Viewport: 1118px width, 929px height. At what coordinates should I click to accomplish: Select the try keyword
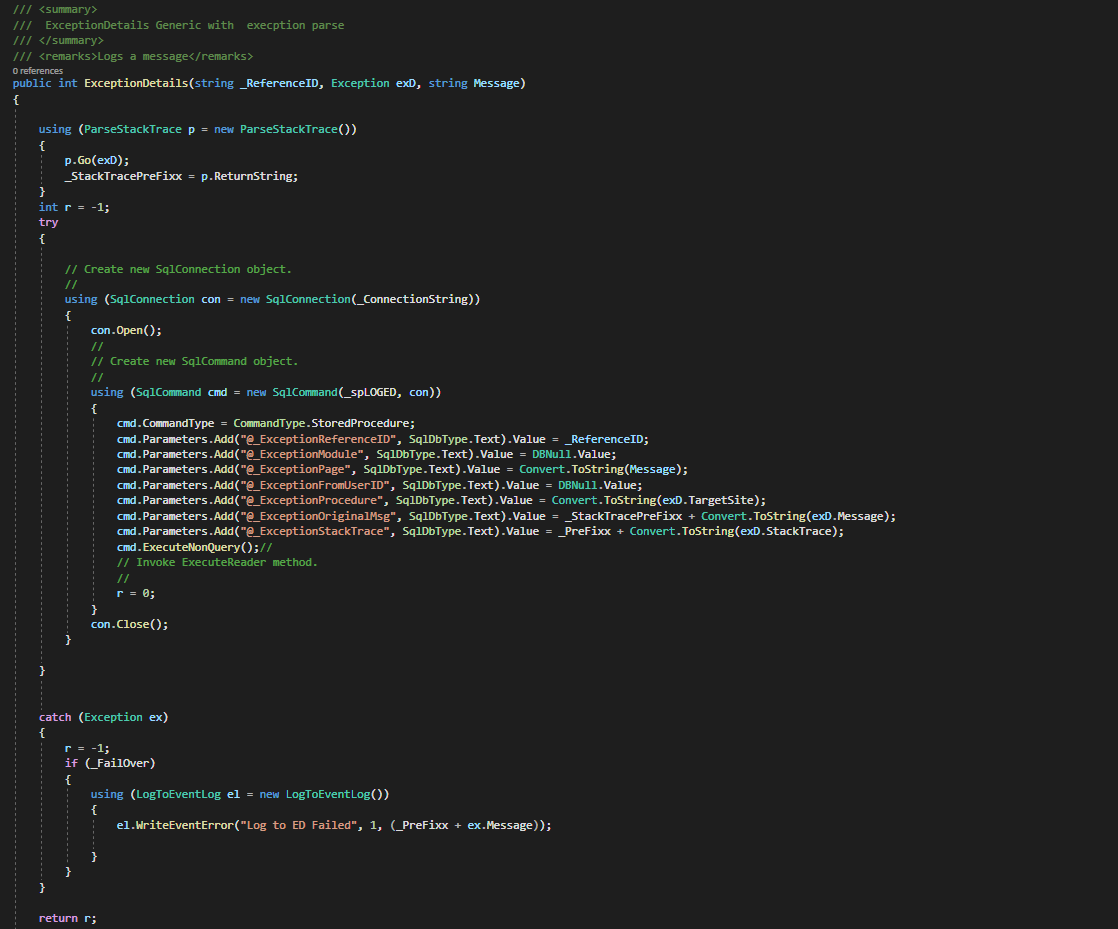(48, 222)
